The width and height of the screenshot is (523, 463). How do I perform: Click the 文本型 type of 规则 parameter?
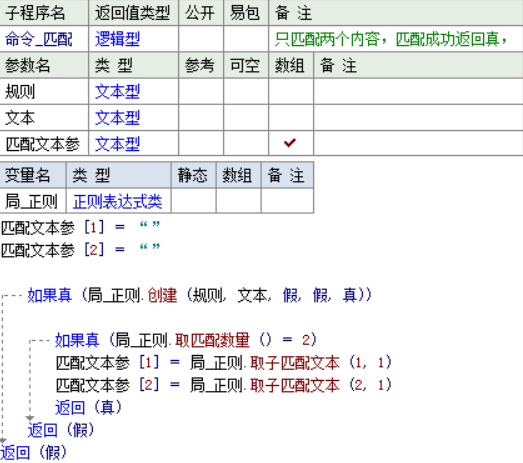(x=117, y=92)
